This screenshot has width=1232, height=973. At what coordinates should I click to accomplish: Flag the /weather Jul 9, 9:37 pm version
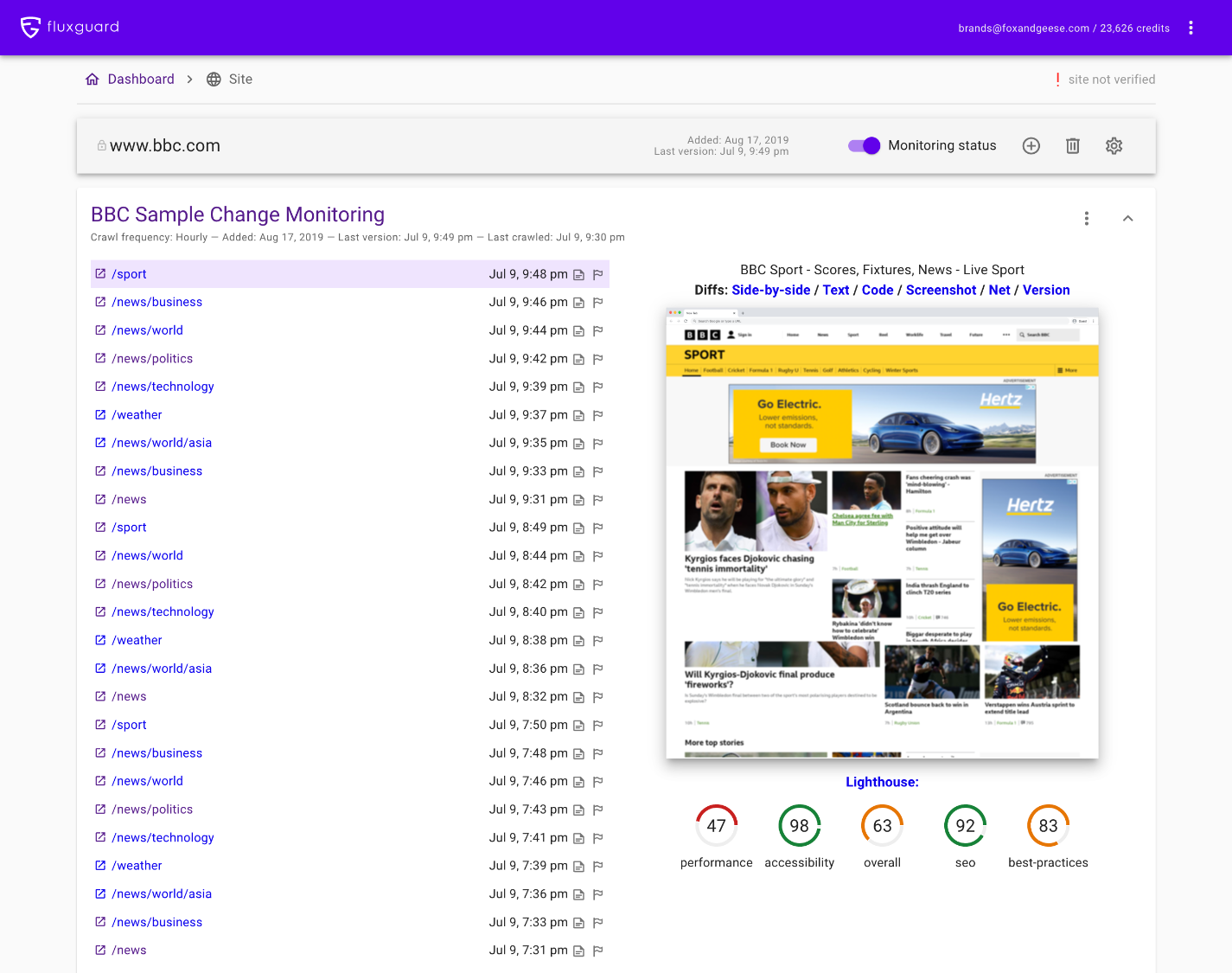pyautogui.click(x=597, y=415)
